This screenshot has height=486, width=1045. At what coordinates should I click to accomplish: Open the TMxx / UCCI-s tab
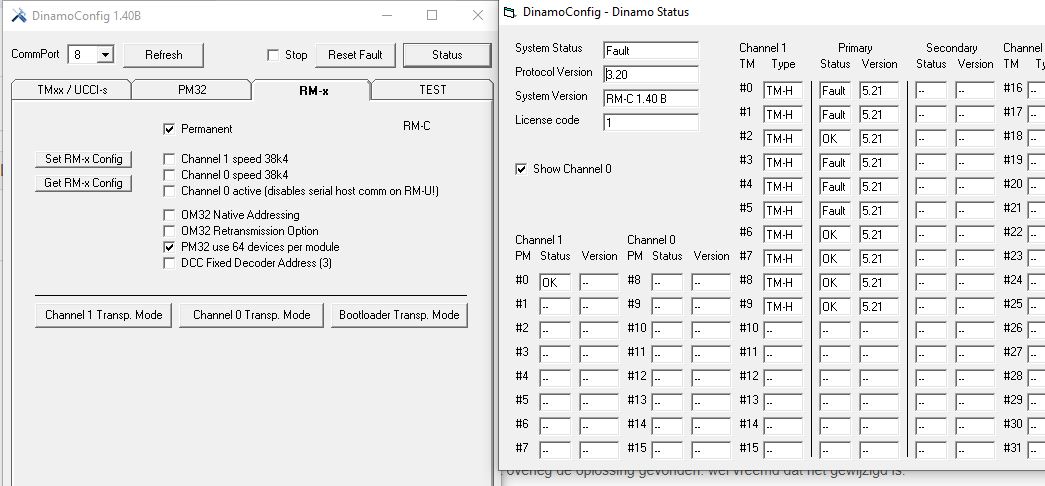[x=72, y=90]
